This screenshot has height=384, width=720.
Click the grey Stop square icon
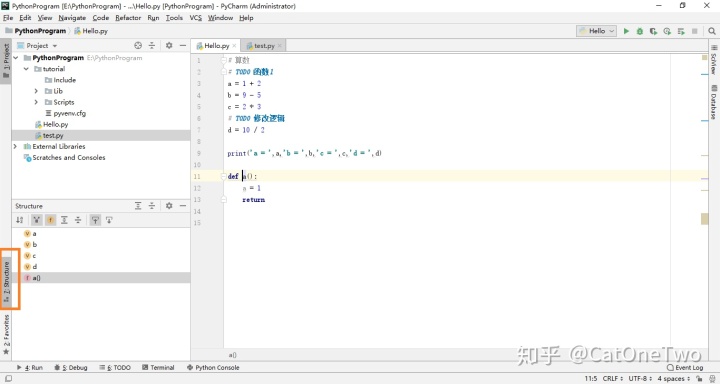coord(695,31)
